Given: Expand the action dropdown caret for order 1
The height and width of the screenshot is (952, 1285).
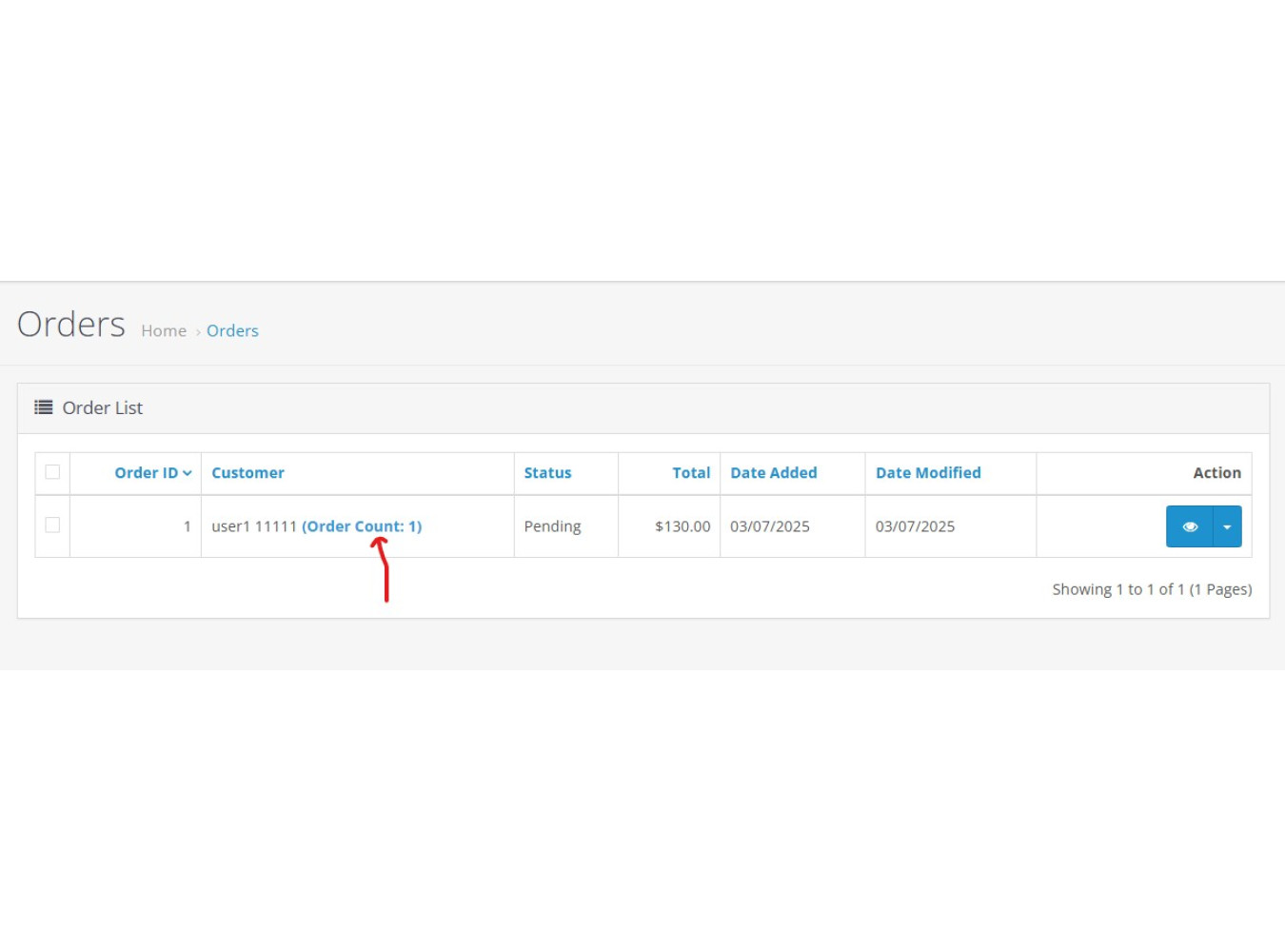Looking at the screenshot, I should tap(1227, 526).
